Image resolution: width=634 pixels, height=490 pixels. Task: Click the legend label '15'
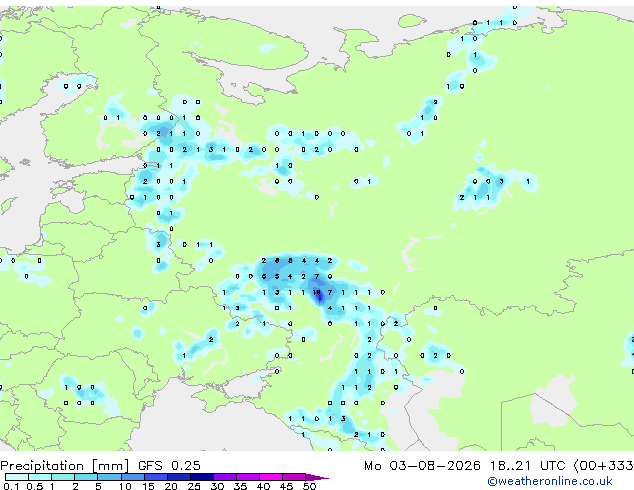(148, 486)
